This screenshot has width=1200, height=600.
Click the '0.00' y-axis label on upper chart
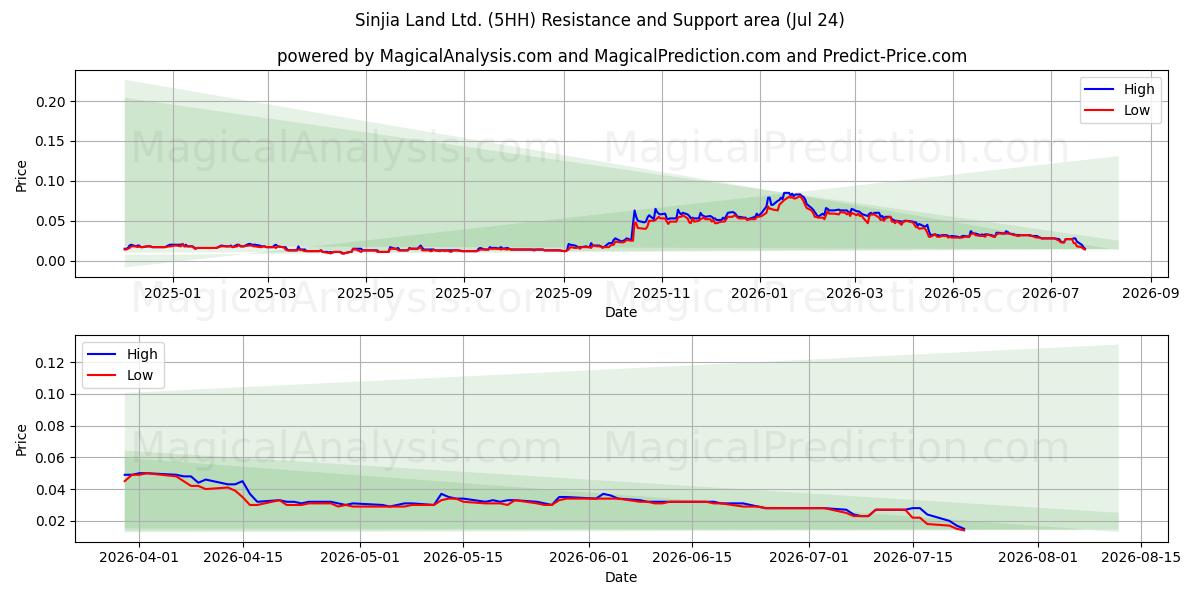pyautogui.click(x=51, y=261)
